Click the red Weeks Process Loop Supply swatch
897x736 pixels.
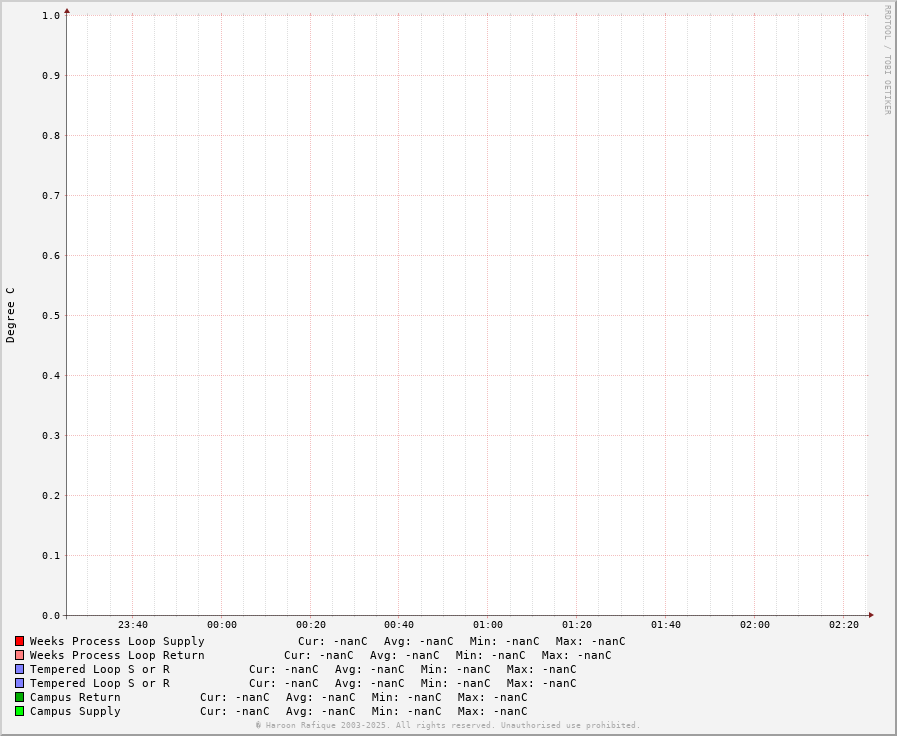19,641
